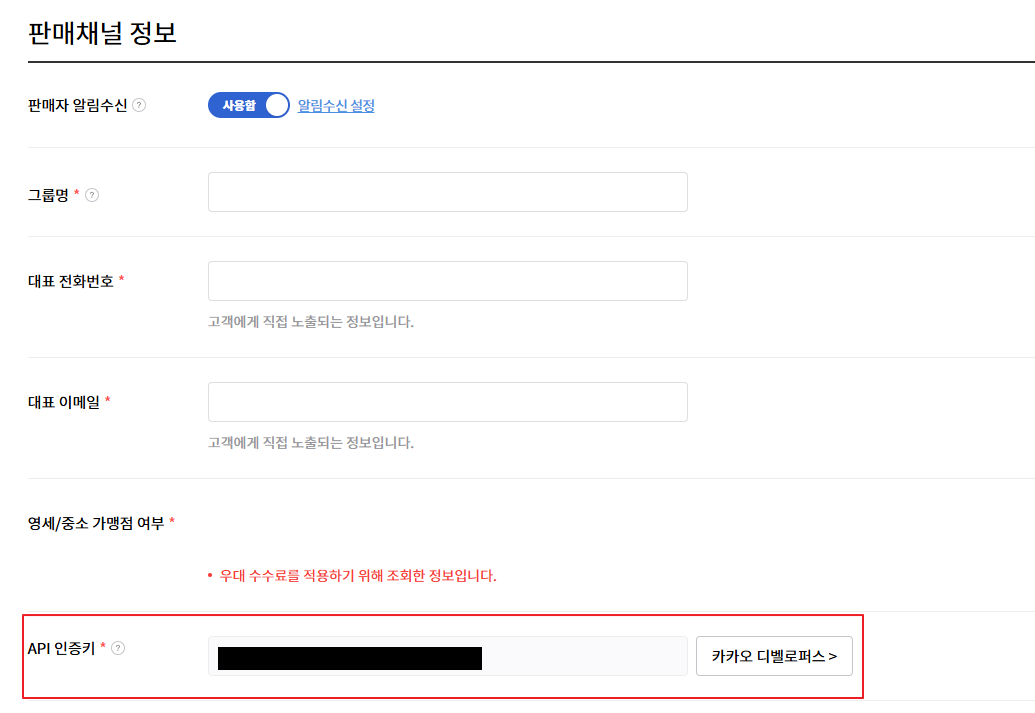Screen dimensions: 1035x713
Task: Focus the 그룹명 input field
Action: pos(447,191)
